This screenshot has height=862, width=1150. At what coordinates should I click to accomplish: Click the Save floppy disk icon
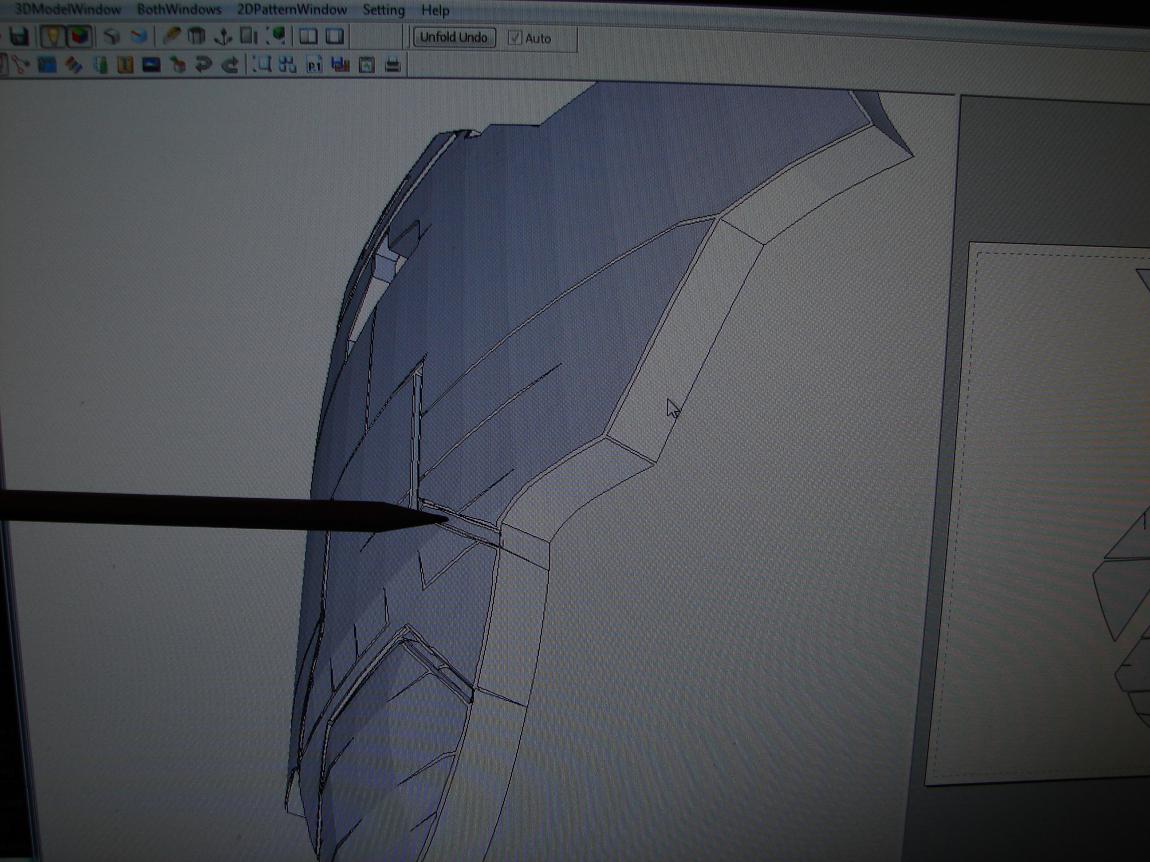click(x=17, y=37)
